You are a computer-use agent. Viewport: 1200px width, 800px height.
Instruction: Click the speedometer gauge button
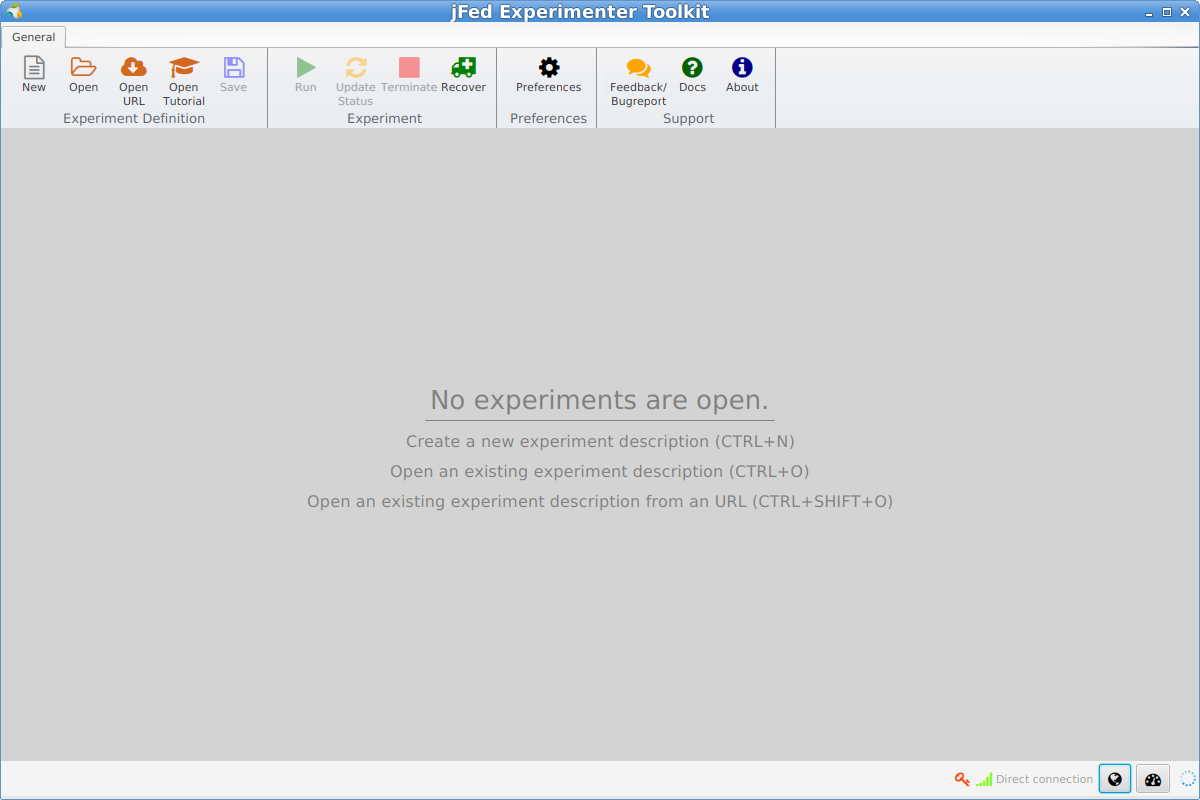coord(1153,779)
